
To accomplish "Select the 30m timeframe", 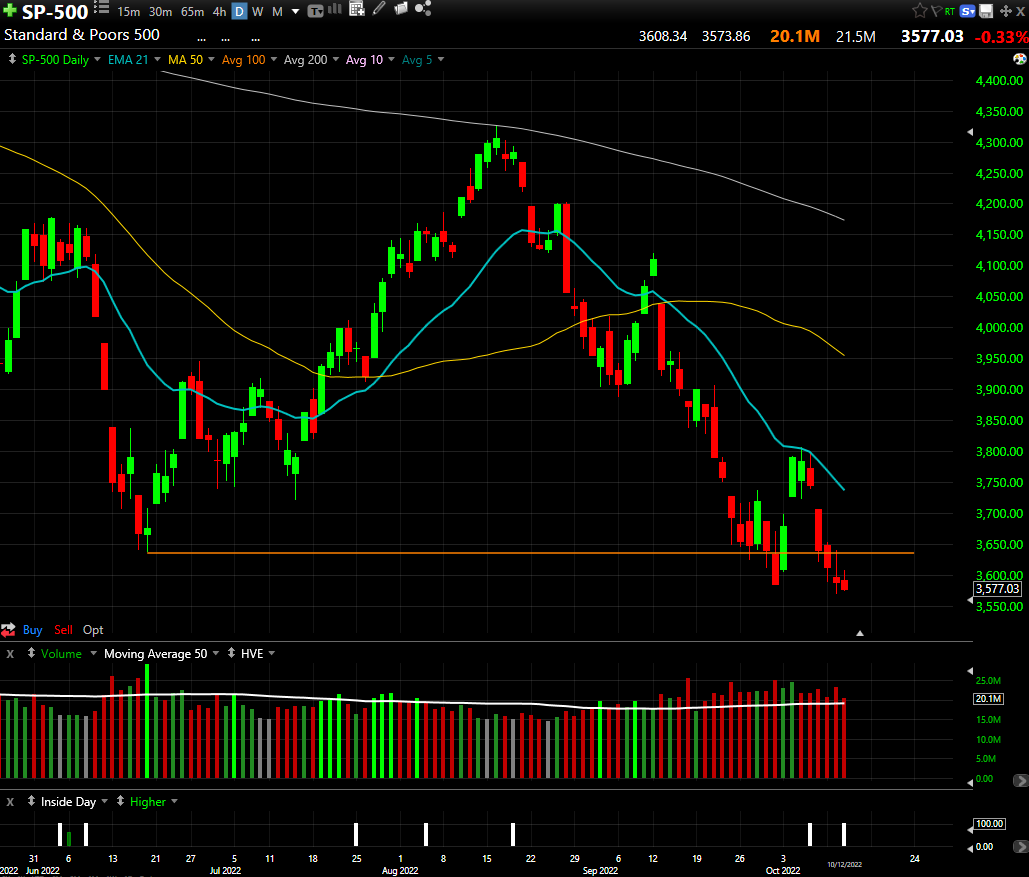I will pyautogui.click(x=160, y=12).
